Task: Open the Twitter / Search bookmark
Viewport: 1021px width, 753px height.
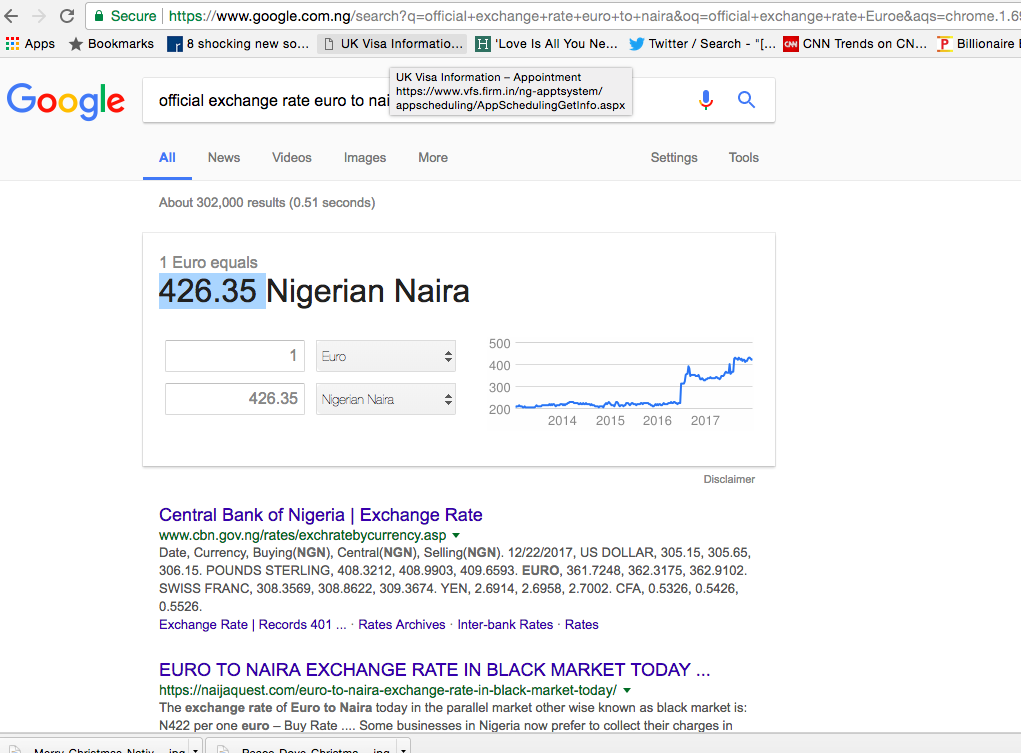Action: click(x=702, y=44)
